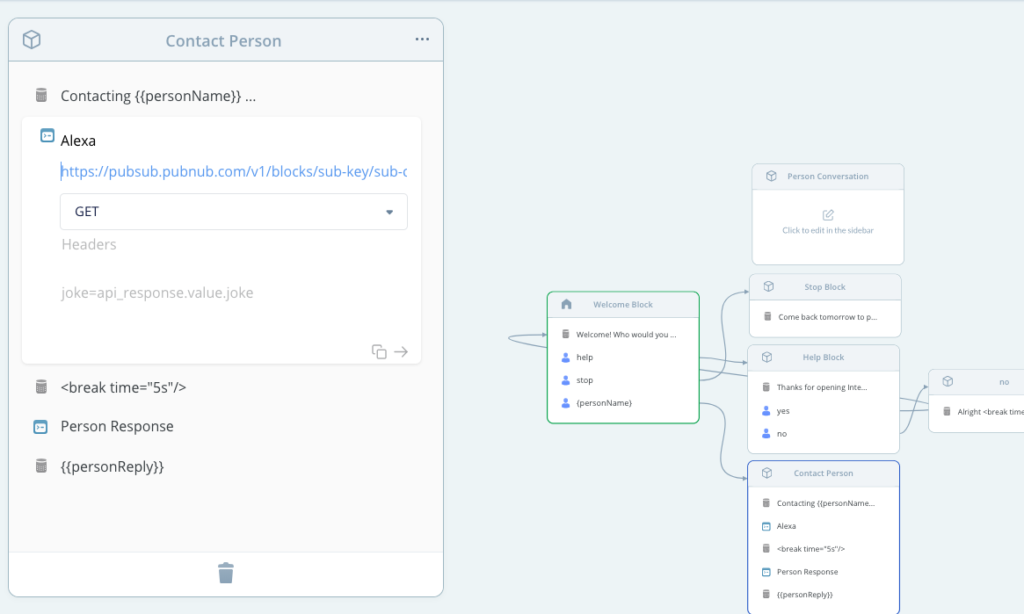1024x614 pixels.
Task: Click the speaker icon next to Contacting {{personName}}
Action: point(40,95)
